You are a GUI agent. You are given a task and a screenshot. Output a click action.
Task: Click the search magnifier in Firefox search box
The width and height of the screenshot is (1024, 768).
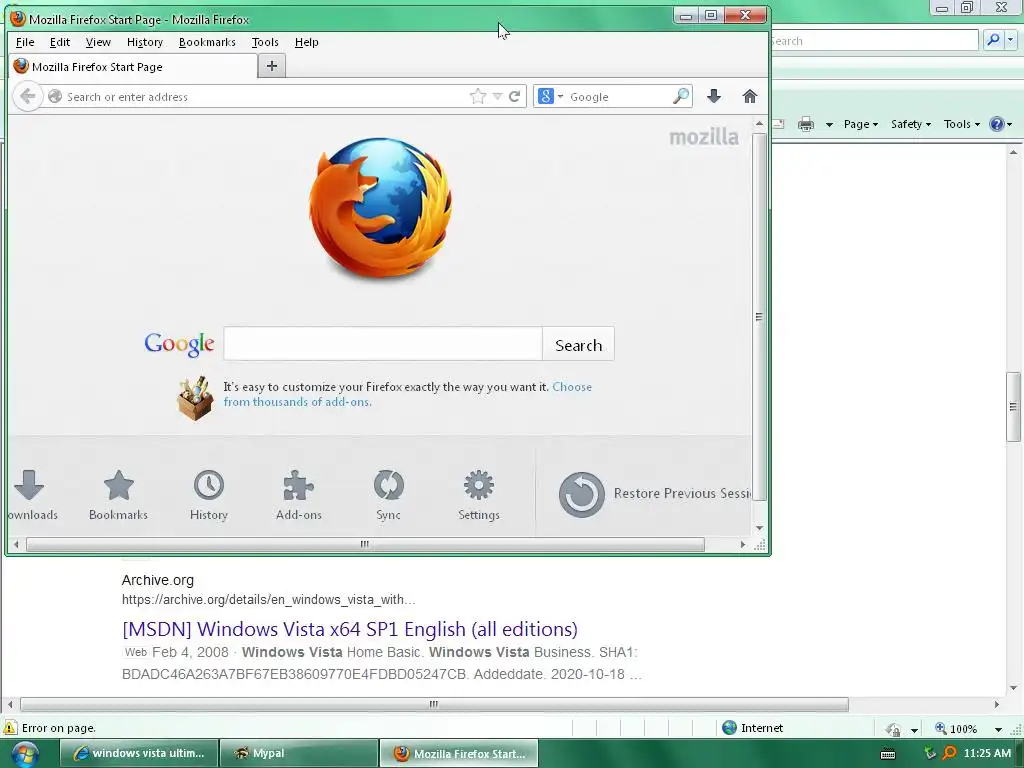(x=681, y=97)
